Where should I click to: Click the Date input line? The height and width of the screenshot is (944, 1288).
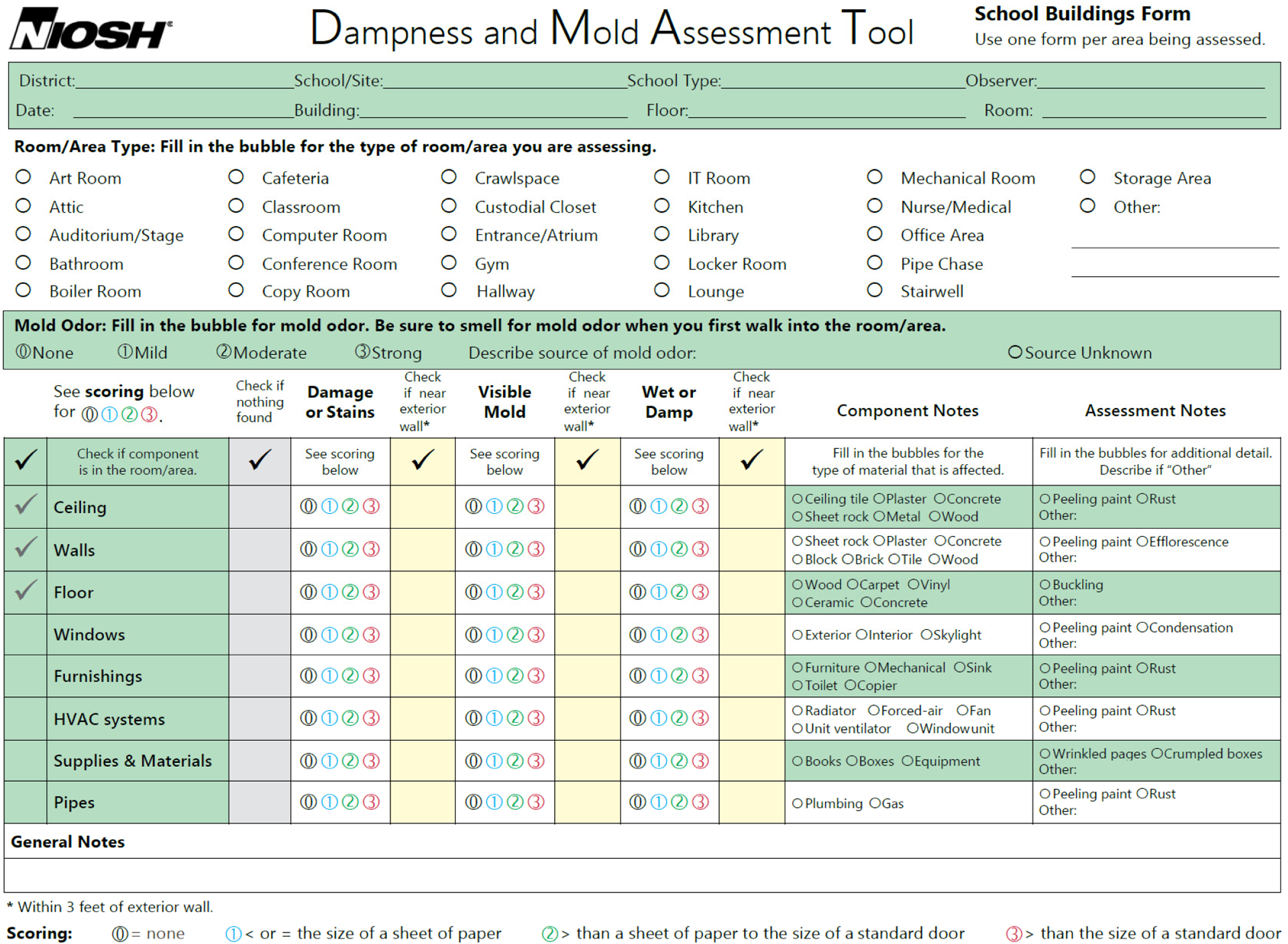point(183,110)
